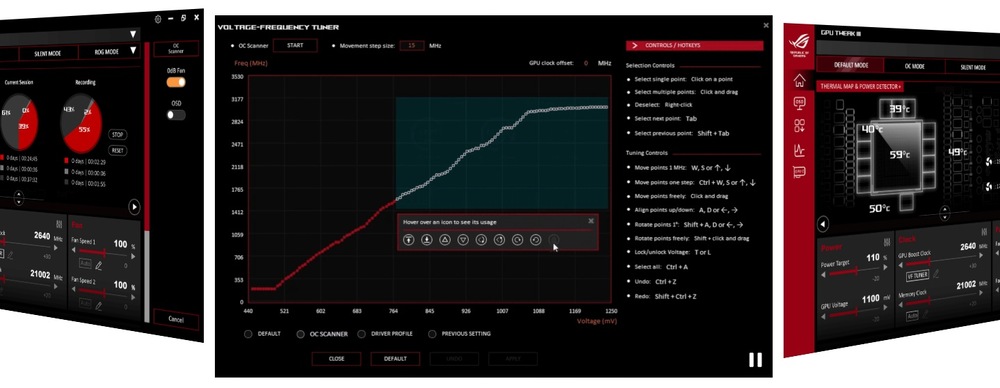Click the four-squares download icon in red sidebar
This screenshot has height=388, width=1000.
coord(799,126)
